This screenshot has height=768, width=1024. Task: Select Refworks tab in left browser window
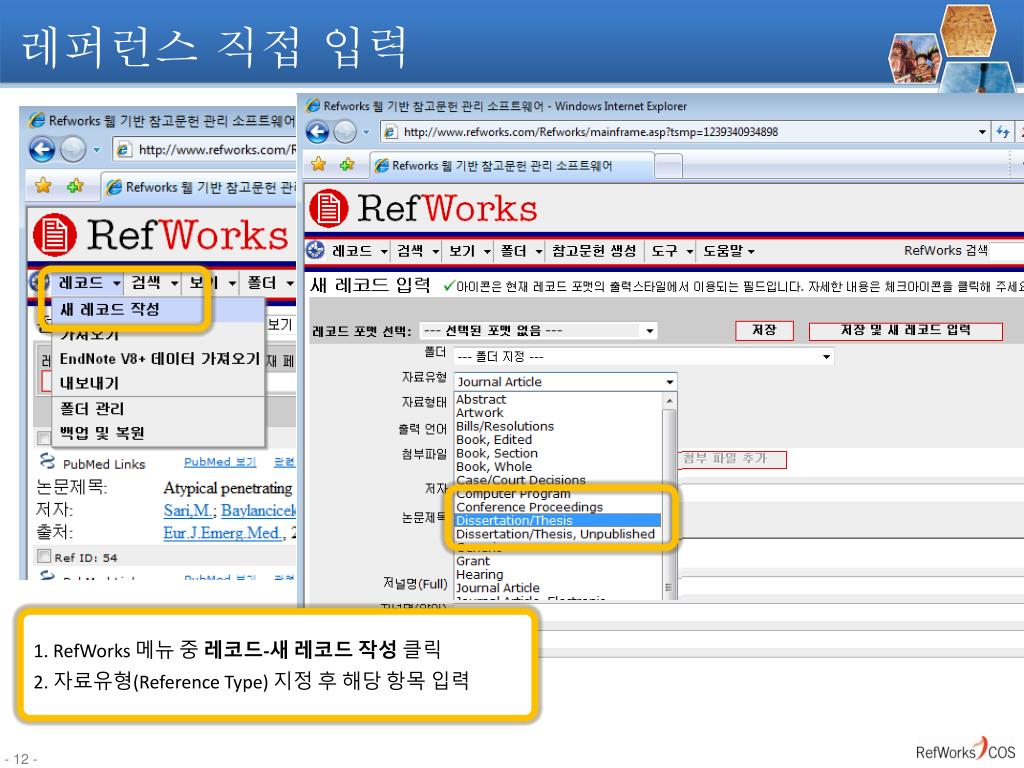pos(200,187)
